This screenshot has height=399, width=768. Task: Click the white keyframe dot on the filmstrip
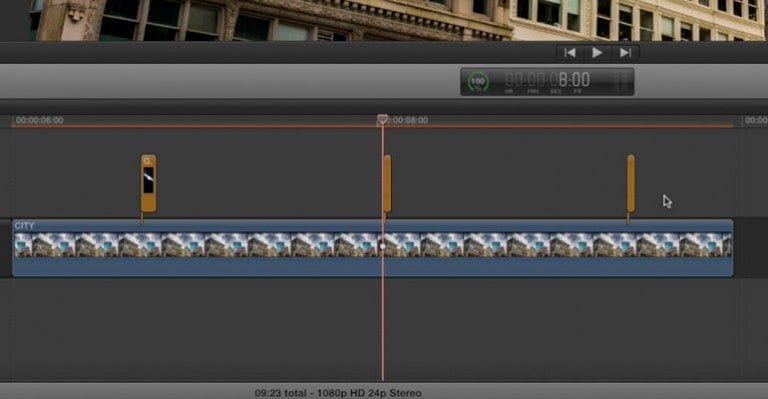383,246
